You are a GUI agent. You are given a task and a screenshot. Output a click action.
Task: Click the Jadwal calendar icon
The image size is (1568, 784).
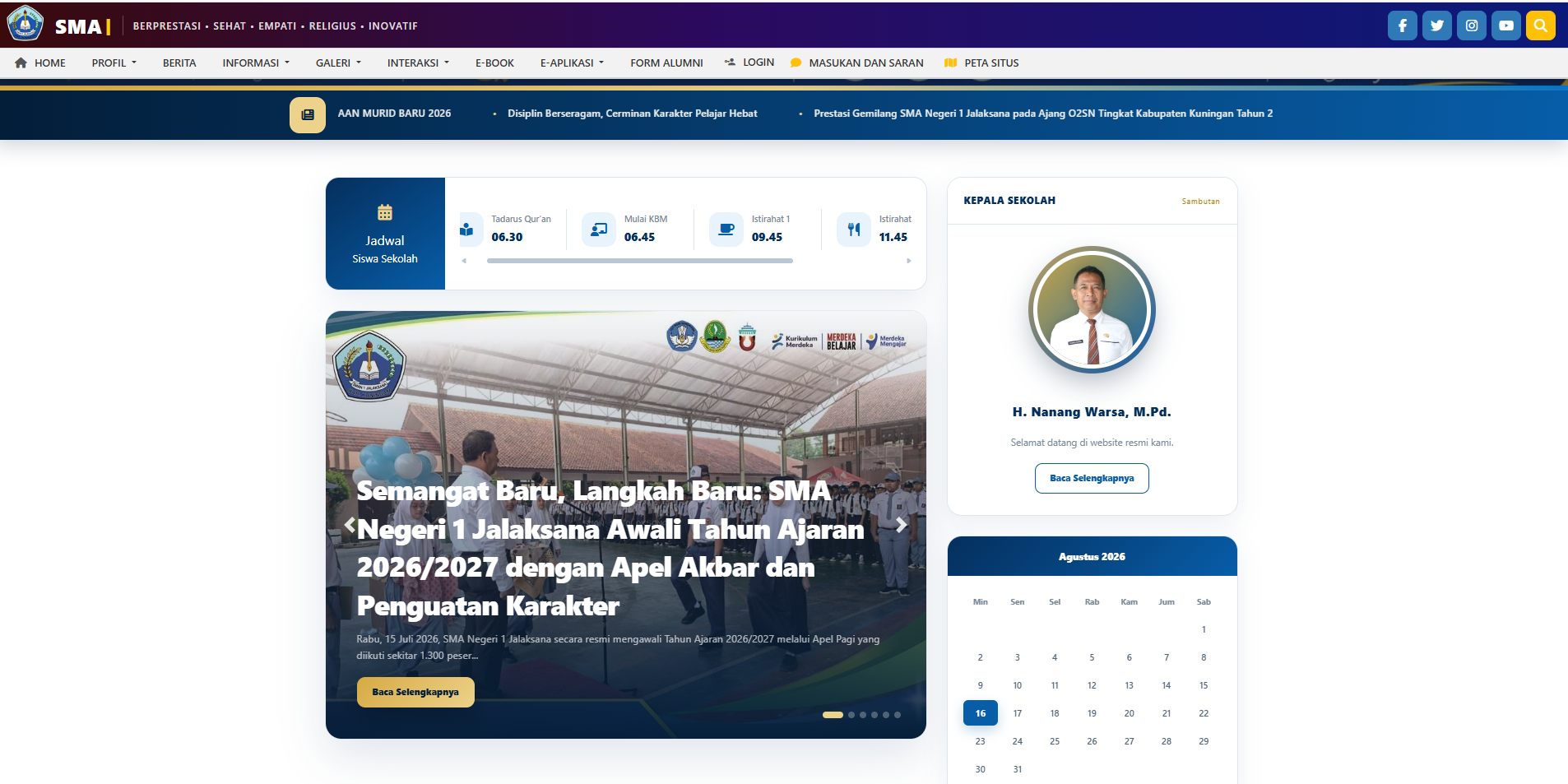[x=385, y=212]
